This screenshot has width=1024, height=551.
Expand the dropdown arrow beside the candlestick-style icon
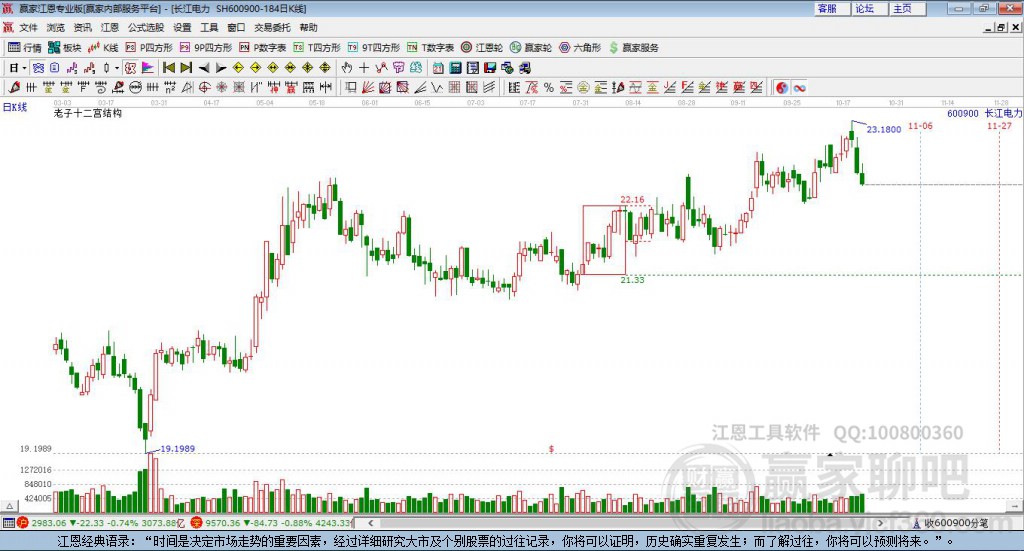point(117,68)
